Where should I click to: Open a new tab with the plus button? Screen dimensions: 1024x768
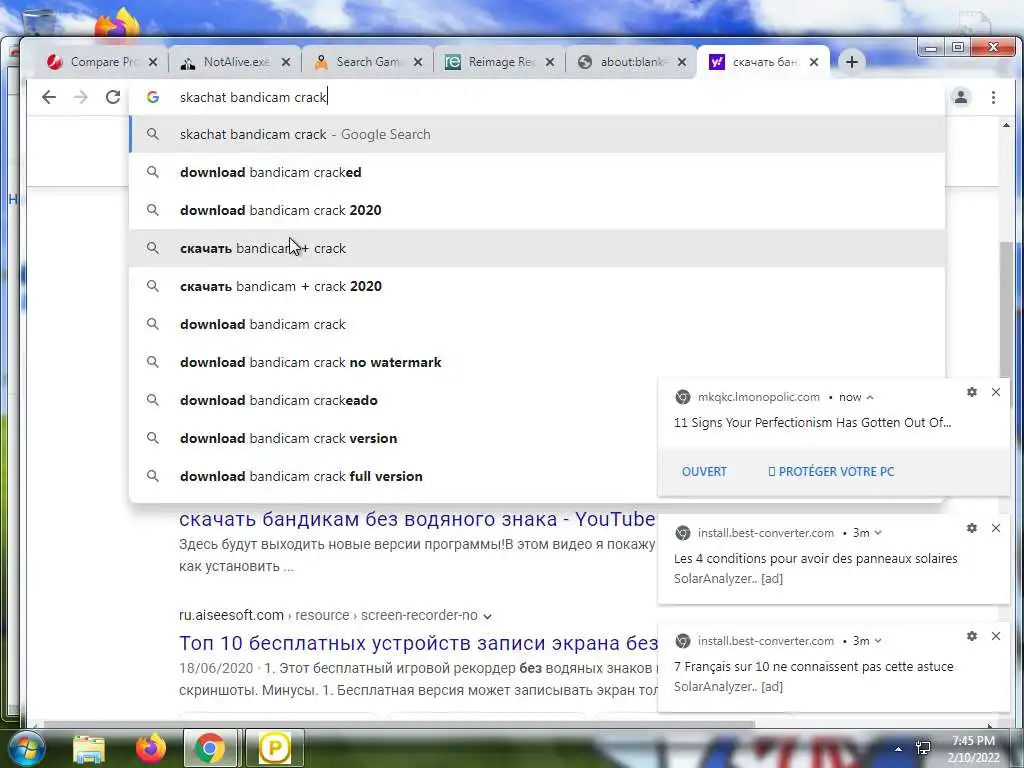(852, 62)
